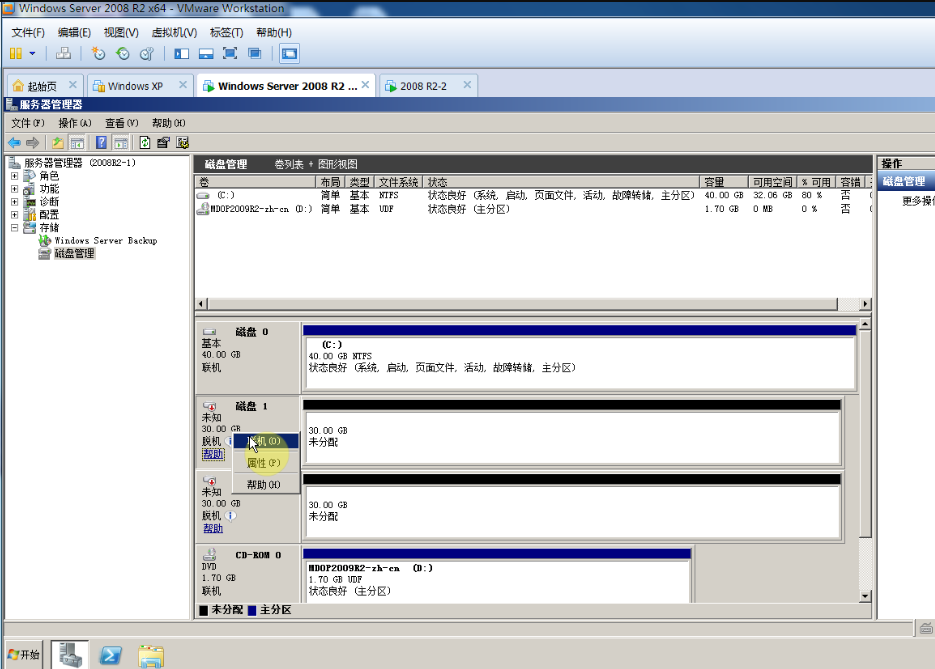Toggle the VMware thumbnail bar icon

(206, 54)
